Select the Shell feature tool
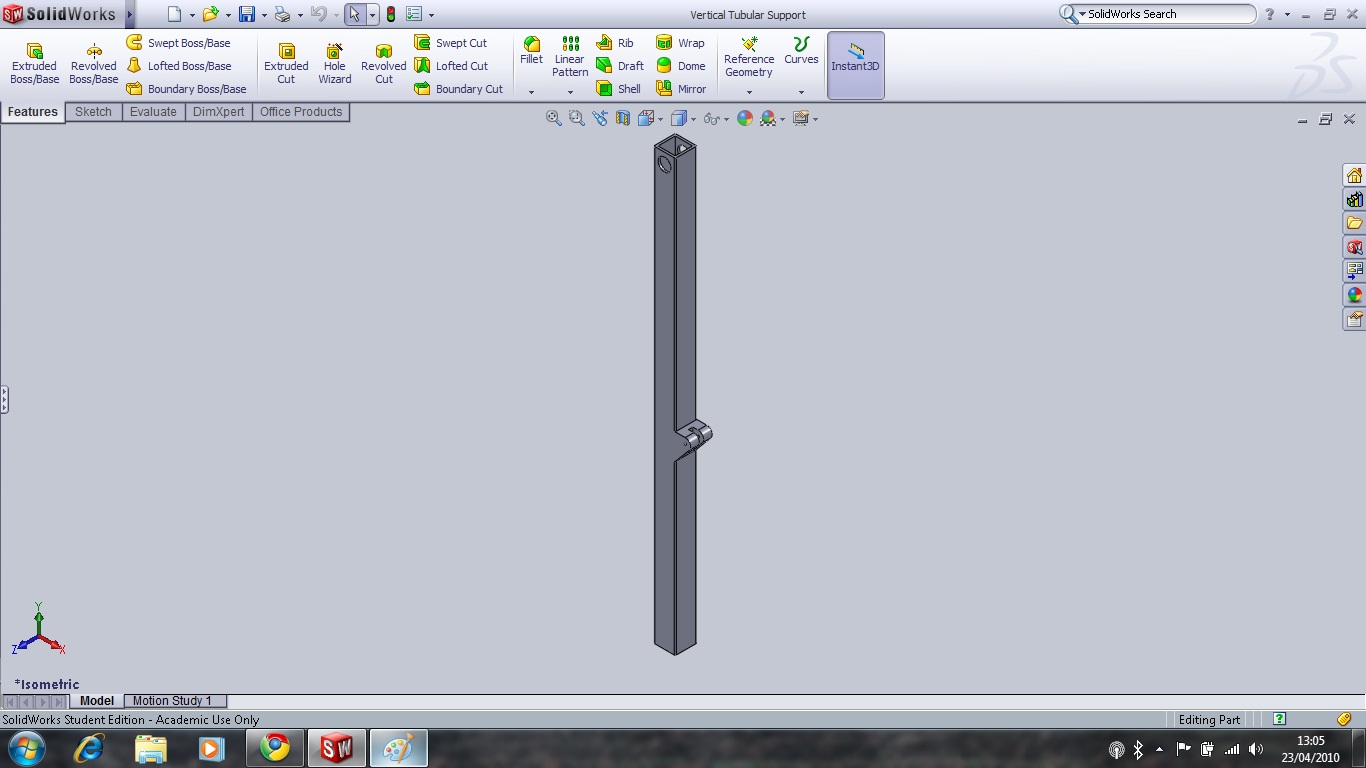 point(620,88)
